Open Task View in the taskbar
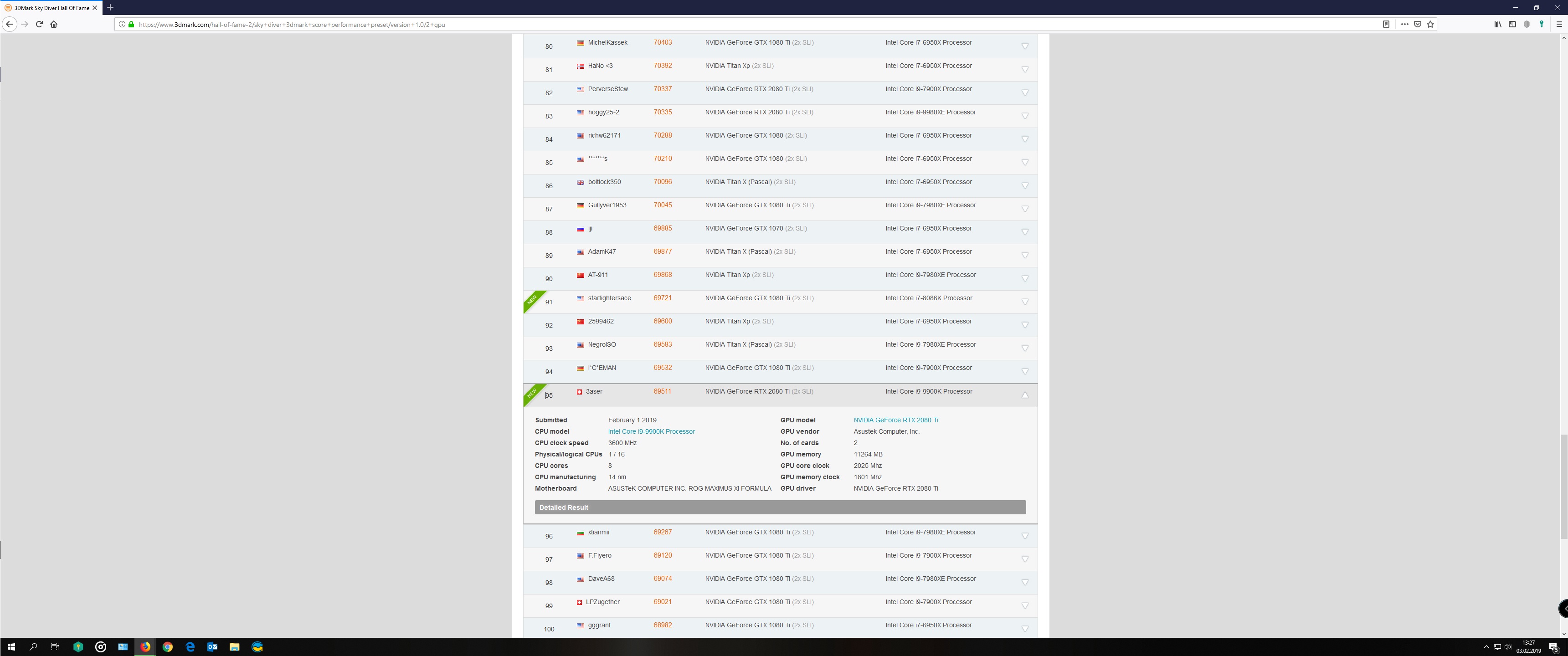This screenshot has height=656, width=1568. pyautogui.click(x=55, y=647)
